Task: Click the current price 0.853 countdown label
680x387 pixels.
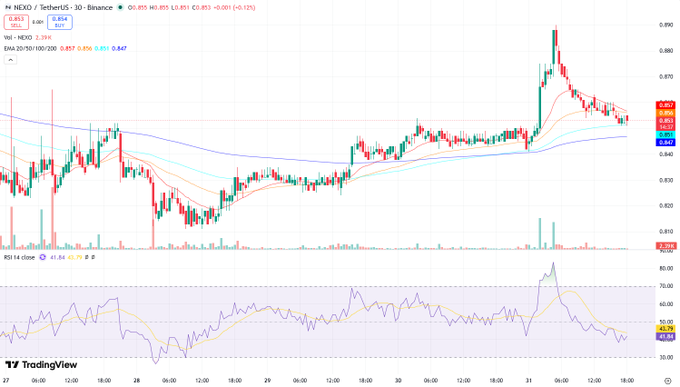Action: pos(666,124)
